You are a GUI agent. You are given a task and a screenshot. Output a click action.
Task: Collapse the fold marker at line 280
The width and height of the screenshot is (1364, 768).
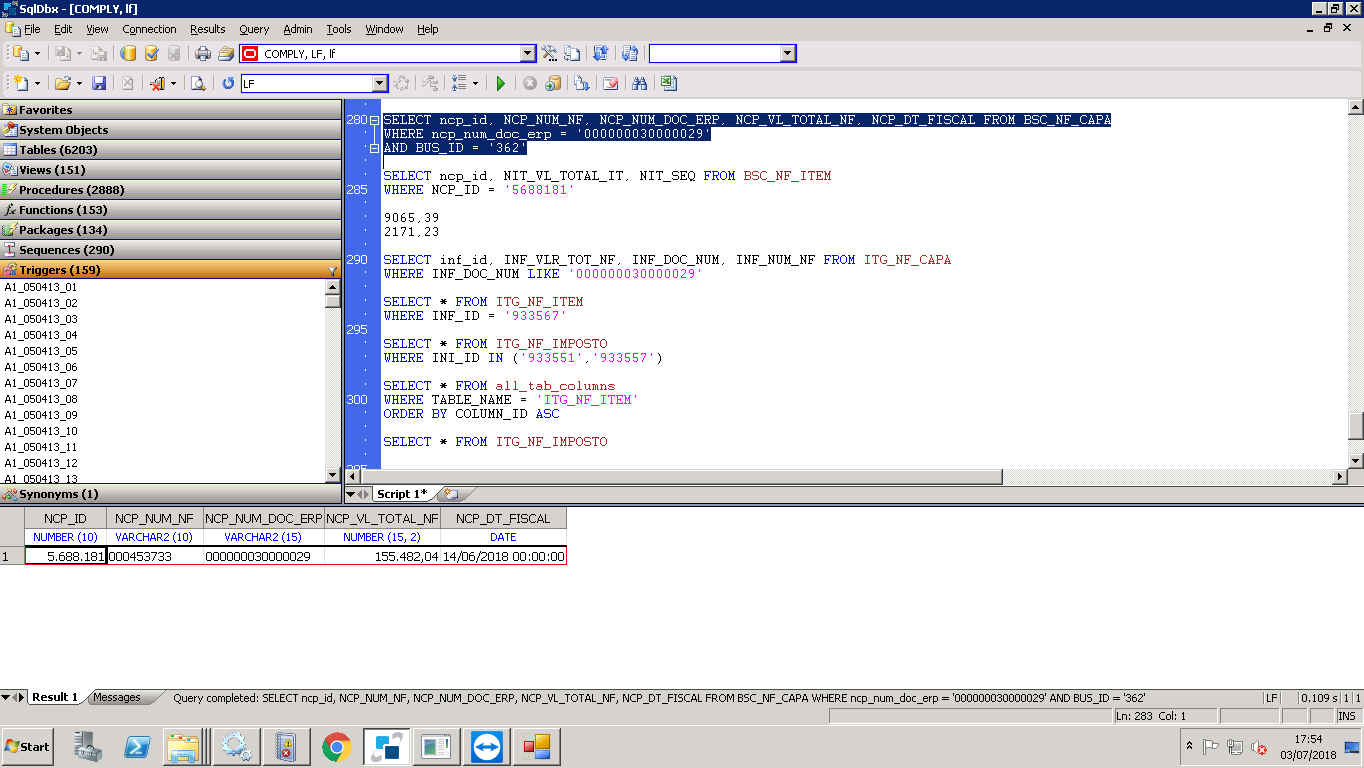(x=374, y=120)
